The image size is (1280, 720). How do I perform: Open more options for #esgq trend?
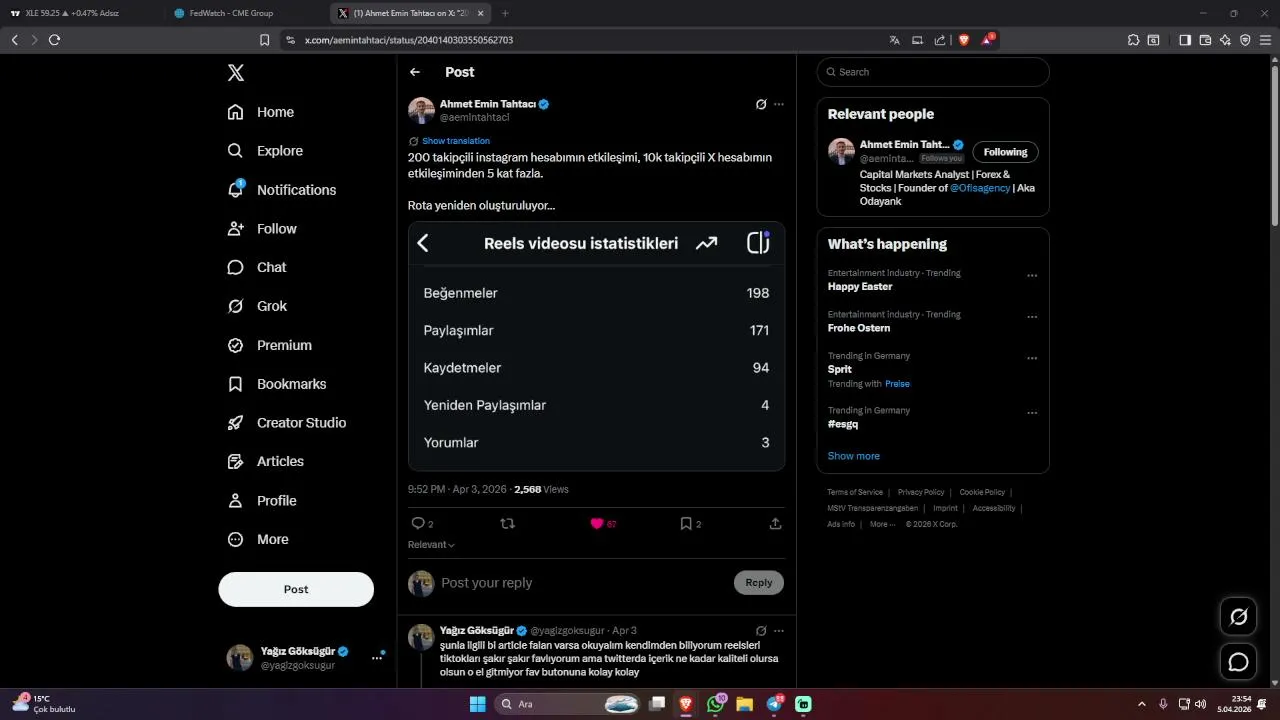pyautogui.click(x=1032, y=413)
